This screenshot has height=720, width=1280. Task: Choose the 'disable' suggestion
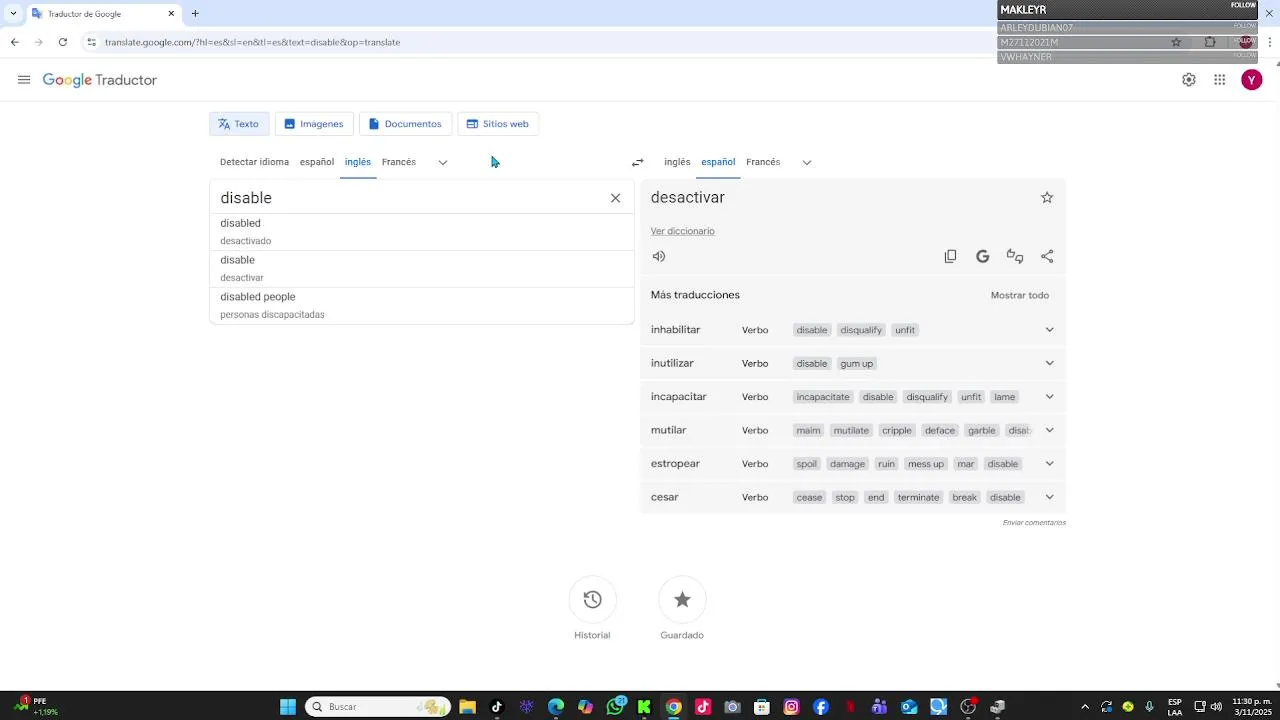(x=422, y=268)
